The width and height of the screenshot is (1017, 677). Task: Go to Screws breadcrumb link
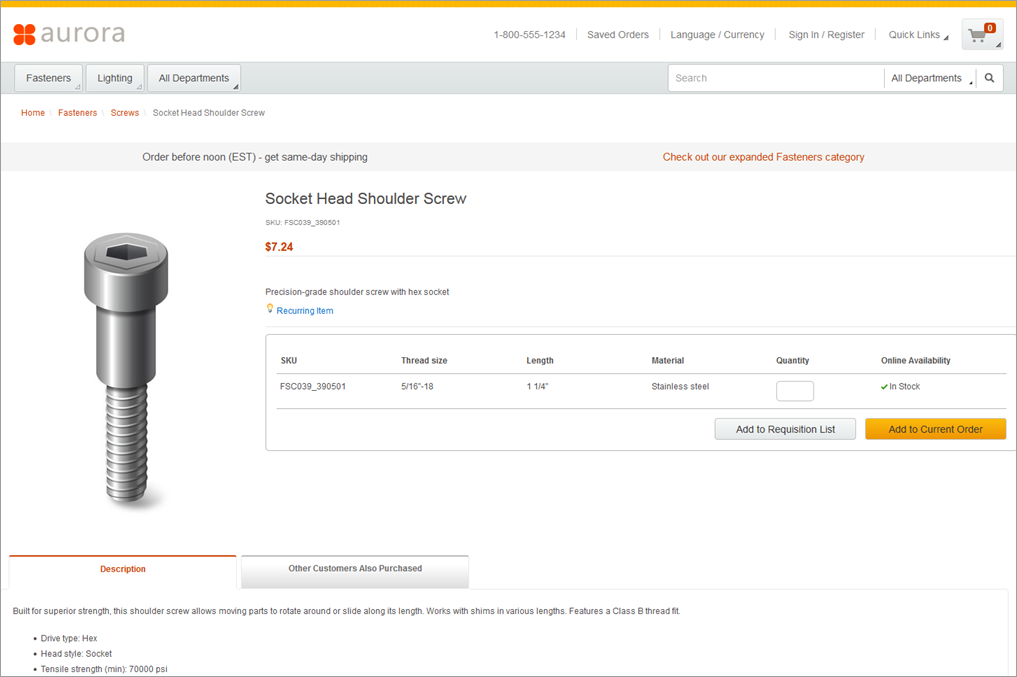[x=125, y=113]
